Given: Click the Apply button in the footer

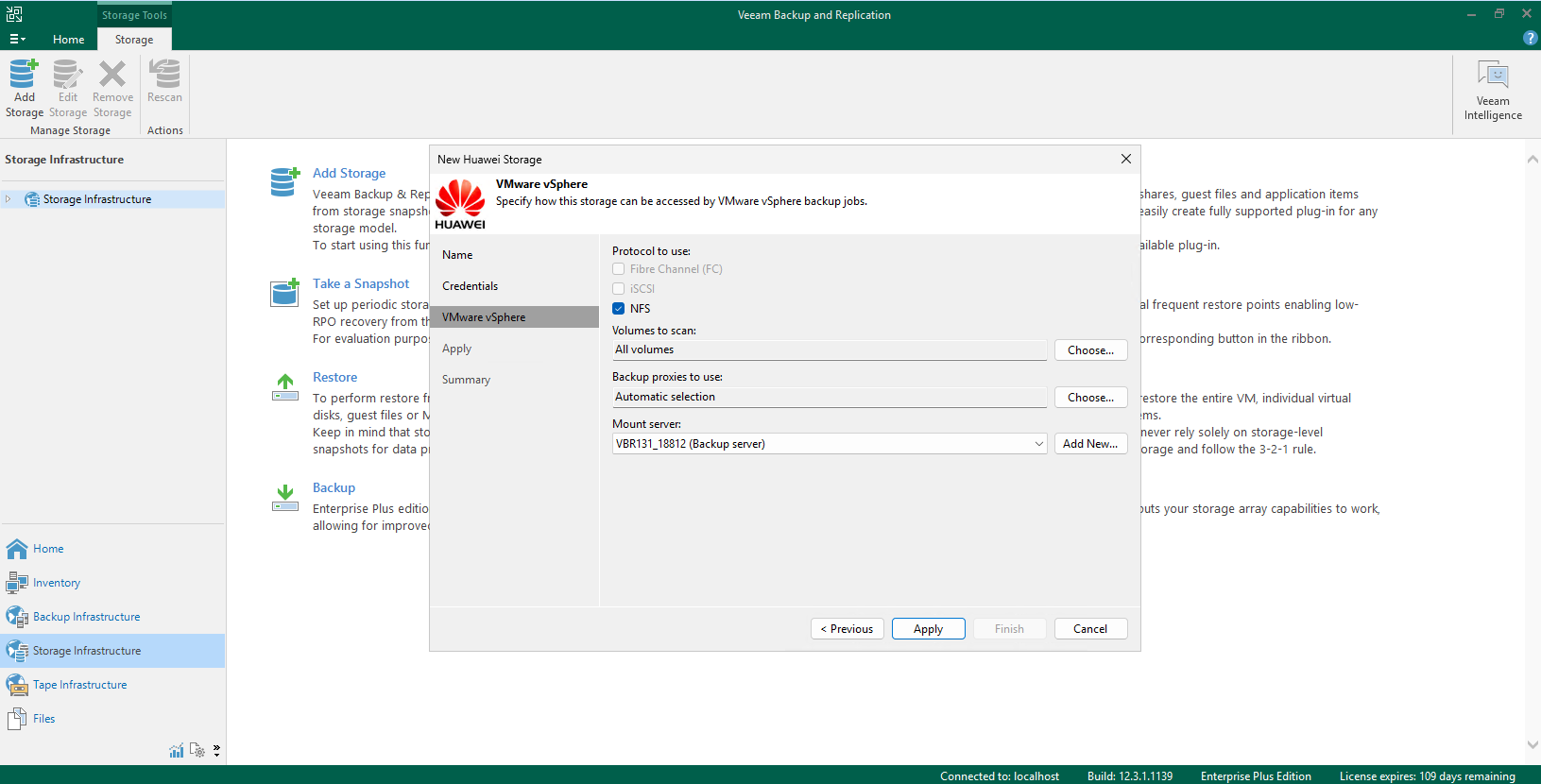Looking at the screenshot, I should pos(928,629).
